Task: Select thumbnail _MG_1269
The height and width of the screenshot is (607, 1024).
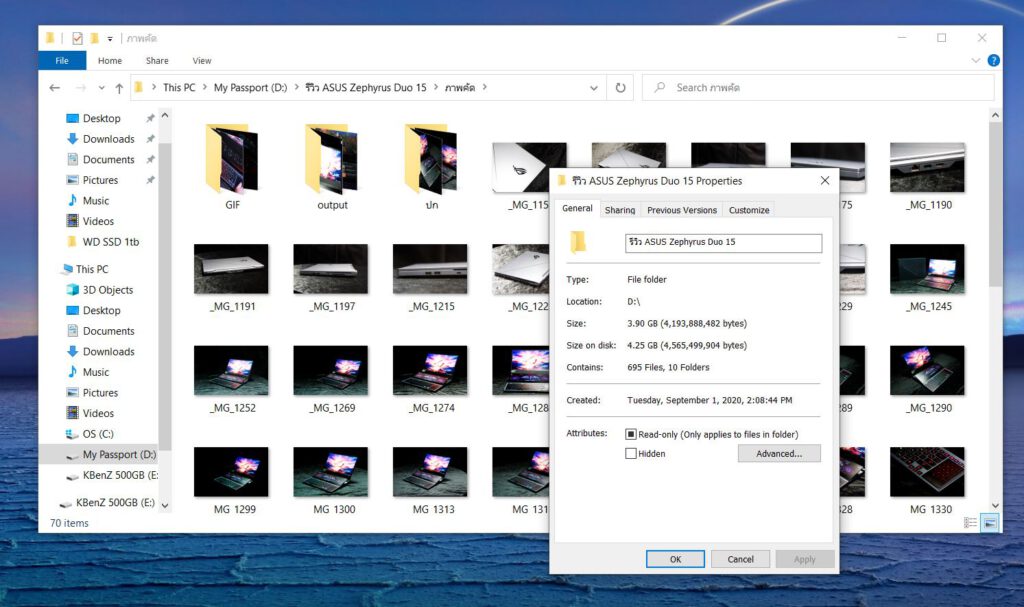Action: 330,370
